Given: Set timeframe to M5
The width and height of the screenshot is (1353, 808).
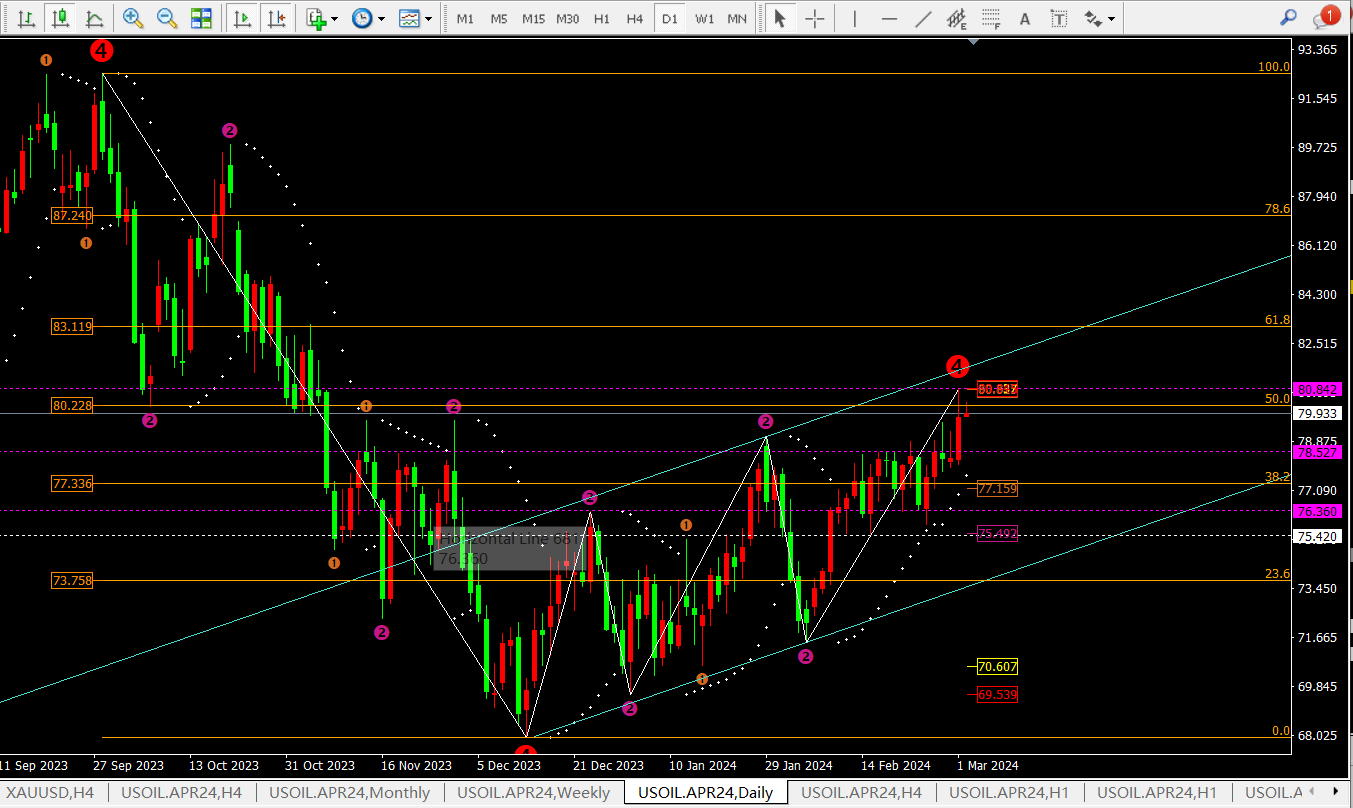Looking at the screenshot, I should tap(499, 18).
